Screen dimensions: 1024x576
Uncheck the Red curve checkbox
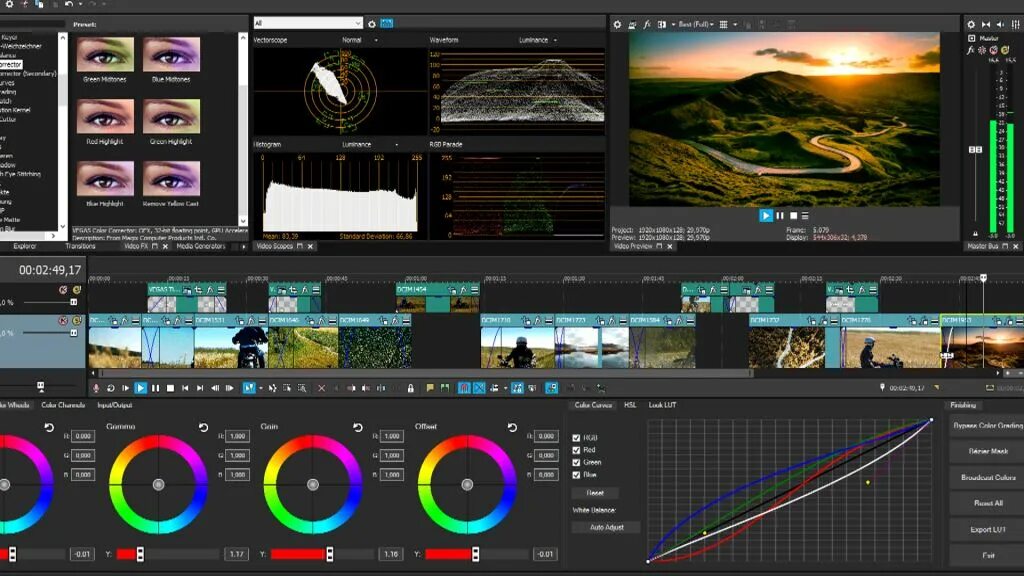pyautogui.click(x=576, y=450)
